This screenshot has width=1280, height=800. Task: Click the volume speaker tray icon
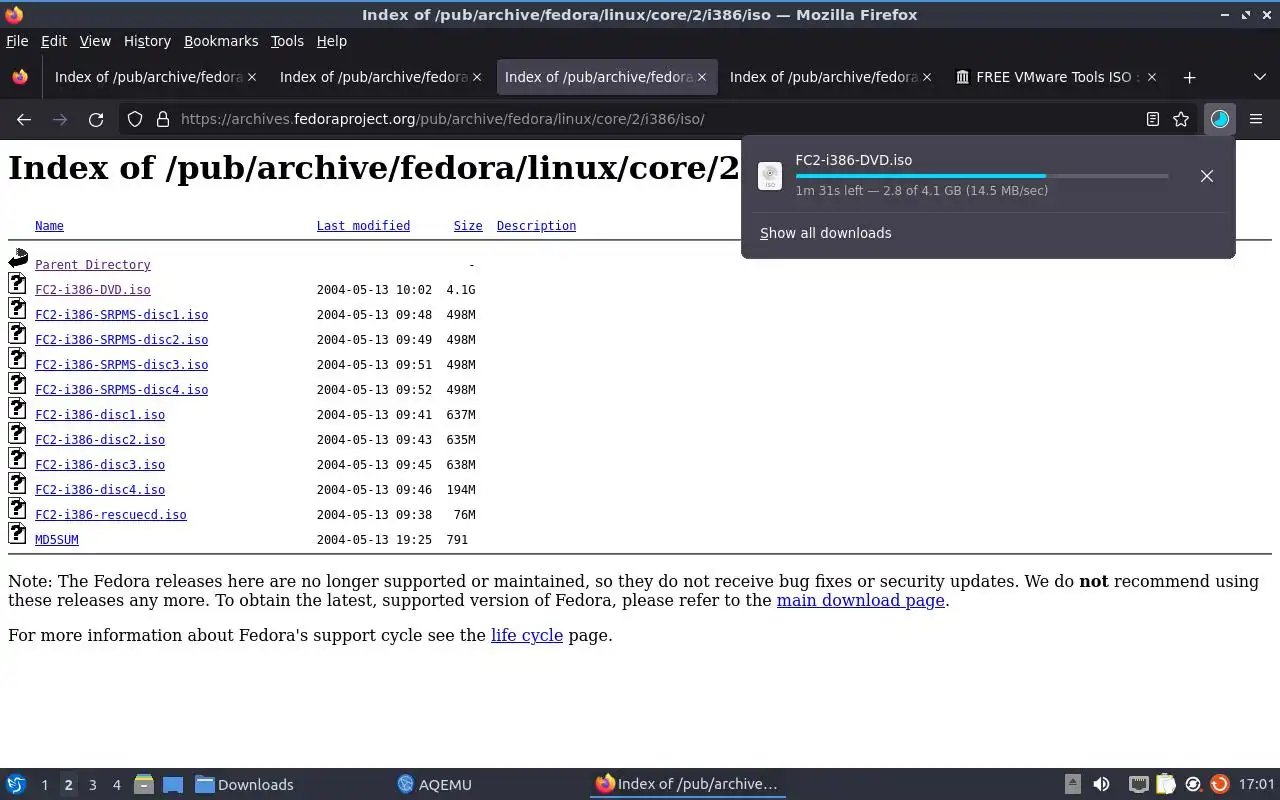tap(1101, 785)
